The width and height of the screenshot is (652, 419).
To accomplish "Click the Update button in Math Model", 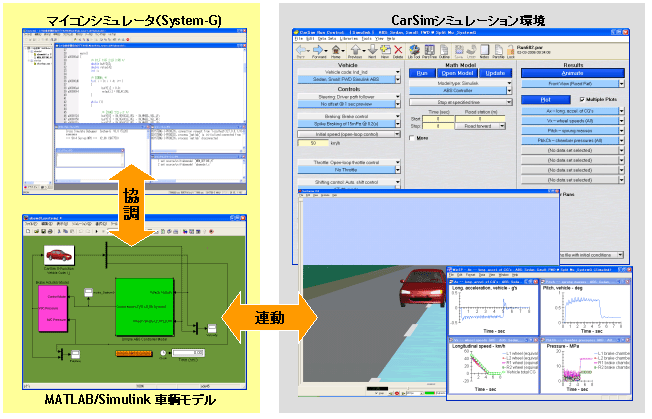I will click(x=495, y=73).
